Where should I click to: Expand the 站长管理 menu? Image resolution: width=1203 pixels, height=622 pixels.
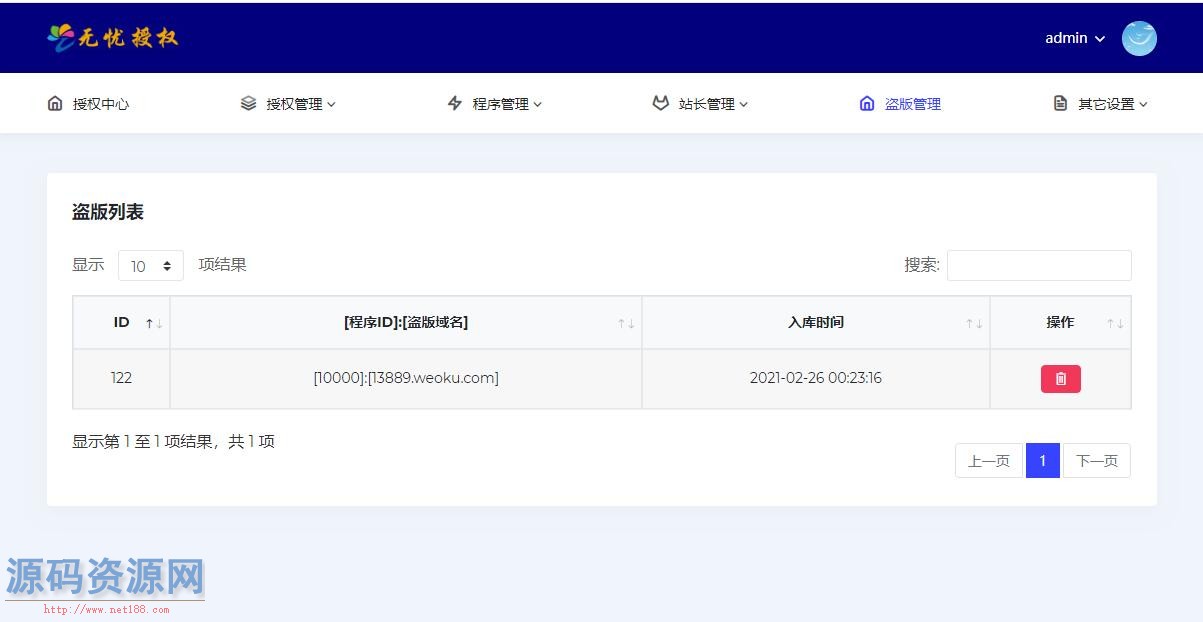700,103
